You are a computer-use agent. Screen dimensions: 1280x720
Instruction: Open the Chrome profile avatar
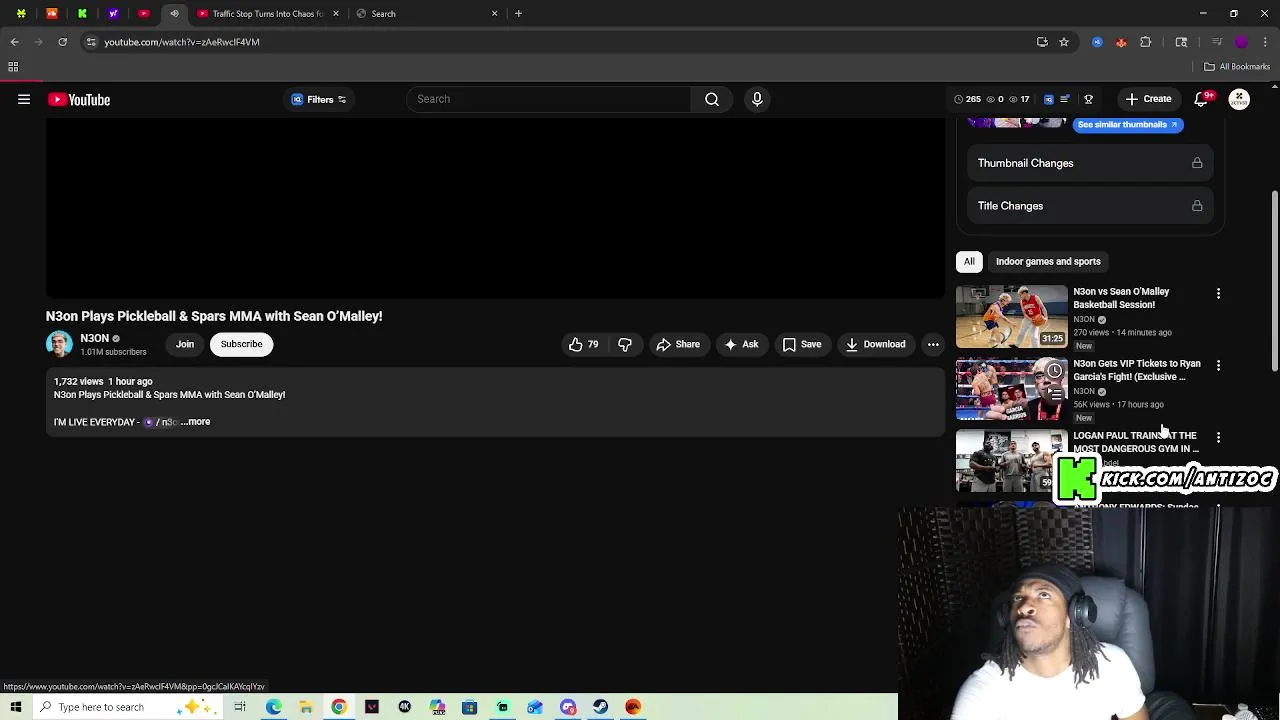coord(1241,42)
